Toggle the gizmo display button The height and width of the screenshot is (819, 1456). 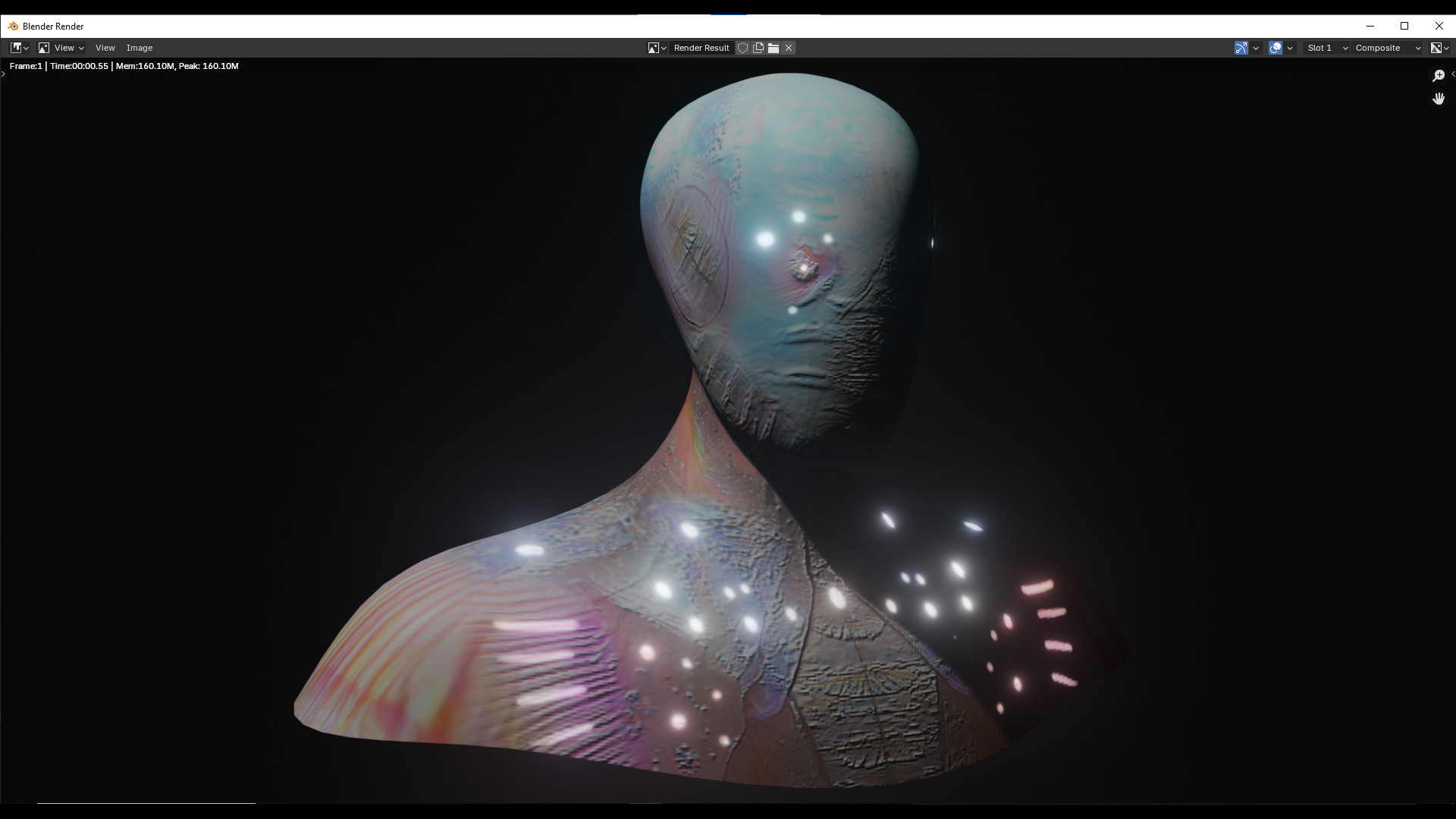[x=1241, y=48]
